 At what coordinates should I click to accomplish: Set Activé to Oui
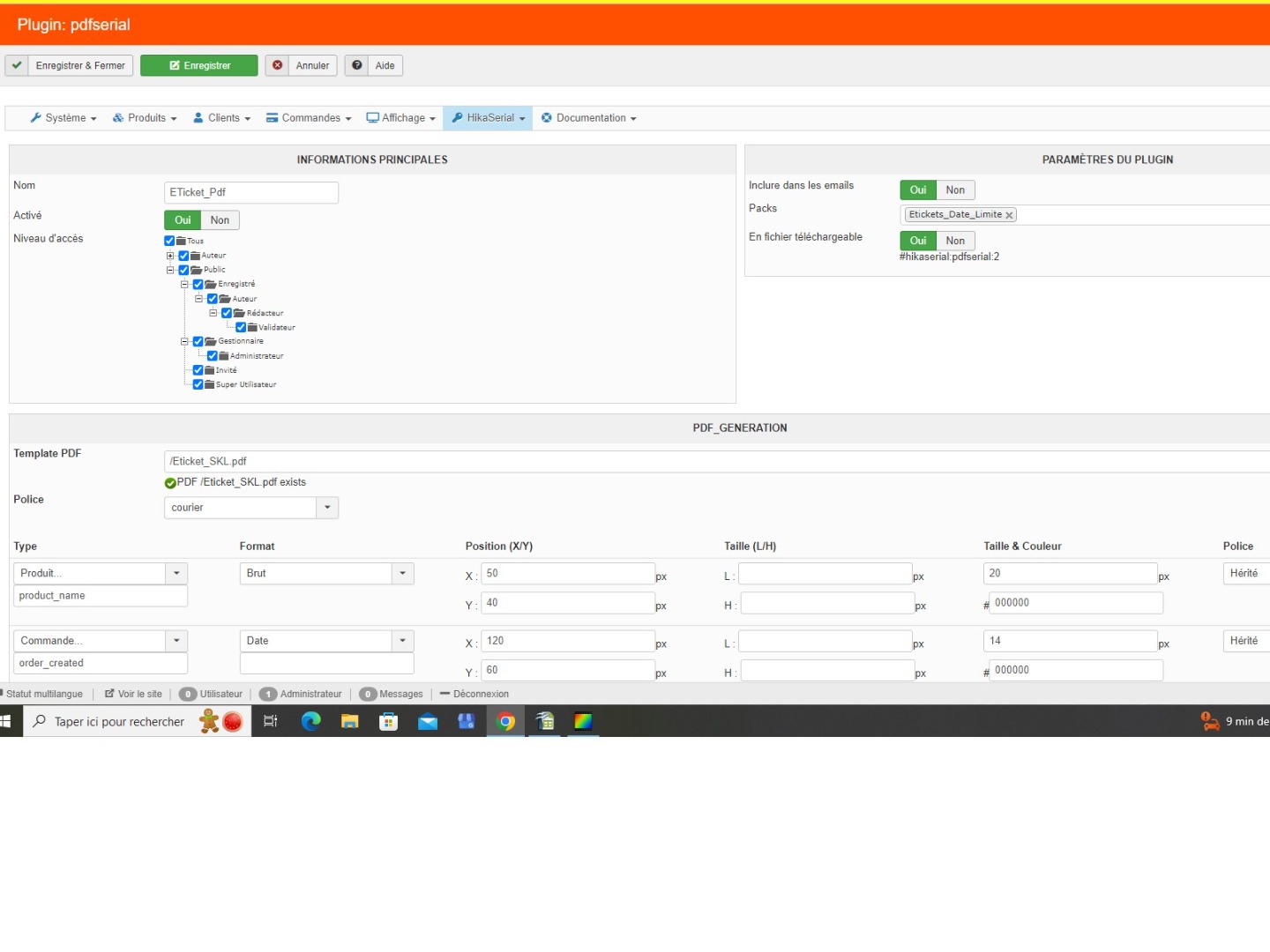[x=183, y=220]
